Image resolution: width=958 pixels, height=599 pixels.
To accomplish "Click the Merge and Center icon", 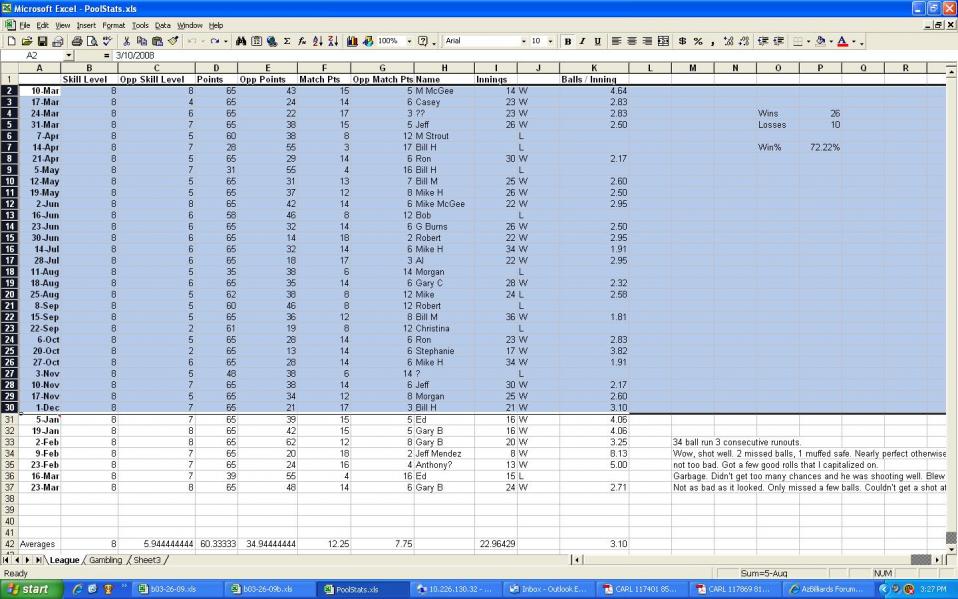I will [662, 41].
